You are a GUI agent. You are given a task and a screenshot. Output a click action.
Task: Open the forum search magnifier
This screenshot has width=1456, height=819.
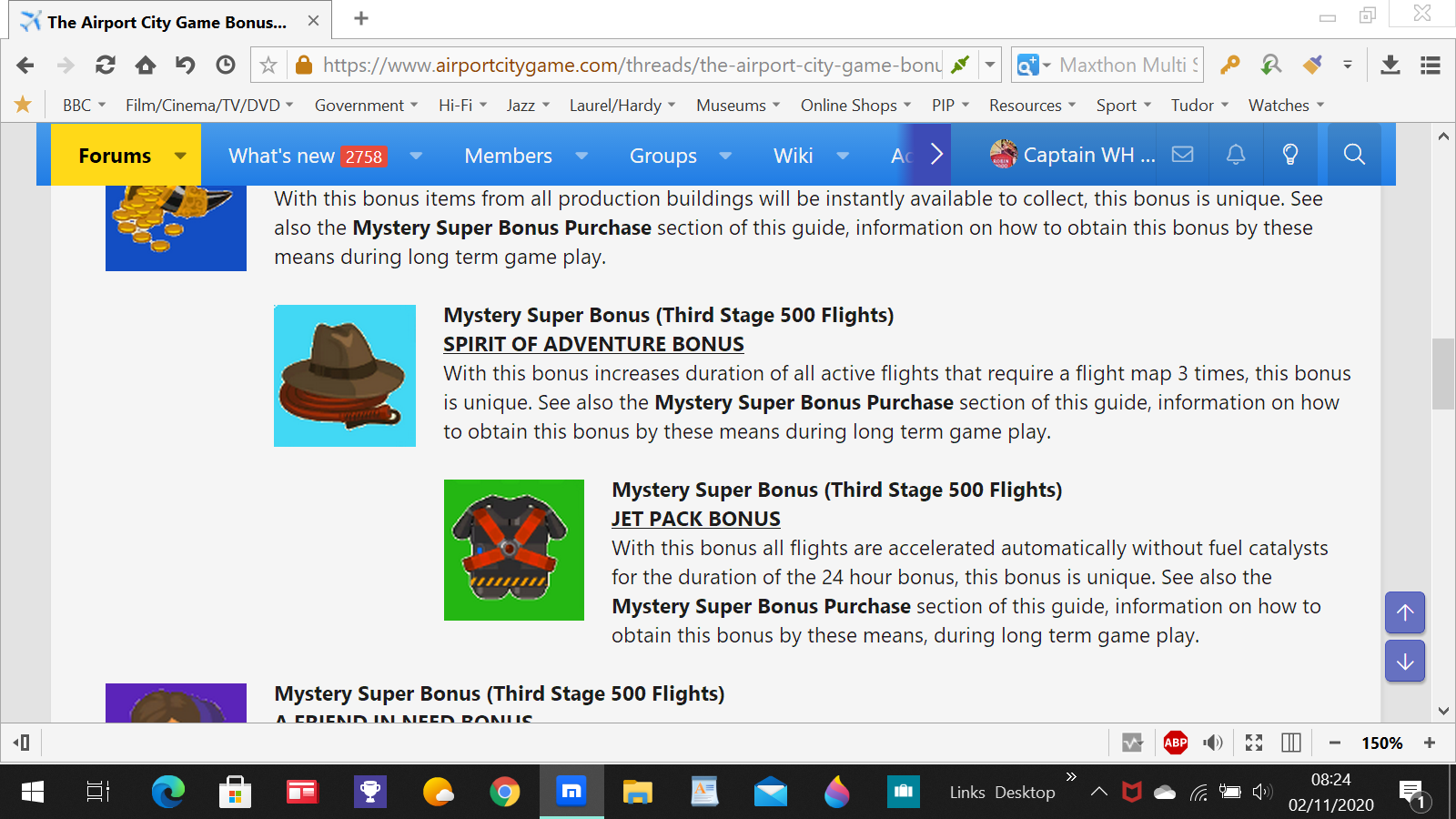[x=1354, y=155]
